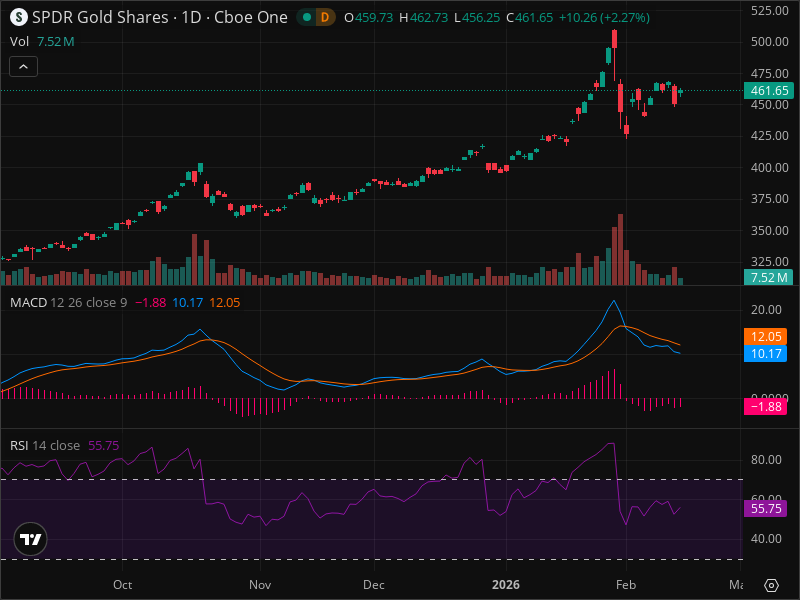The height and width of the screenshot is (600, 800).
Task: Click the 80.00 RSI scale label
Action: 766,460
